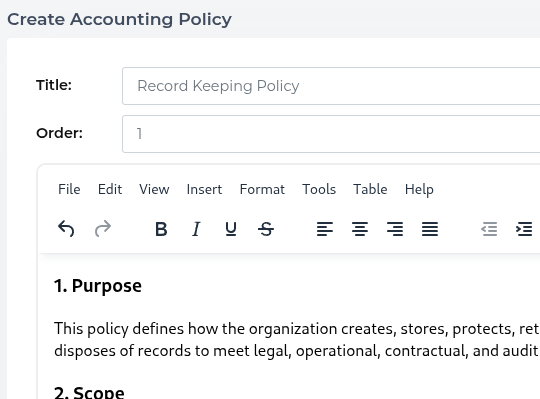Increase indent of paragraph
Viewport: 540px width, 399px height.
pyautogui.click(x=524, y=229)
